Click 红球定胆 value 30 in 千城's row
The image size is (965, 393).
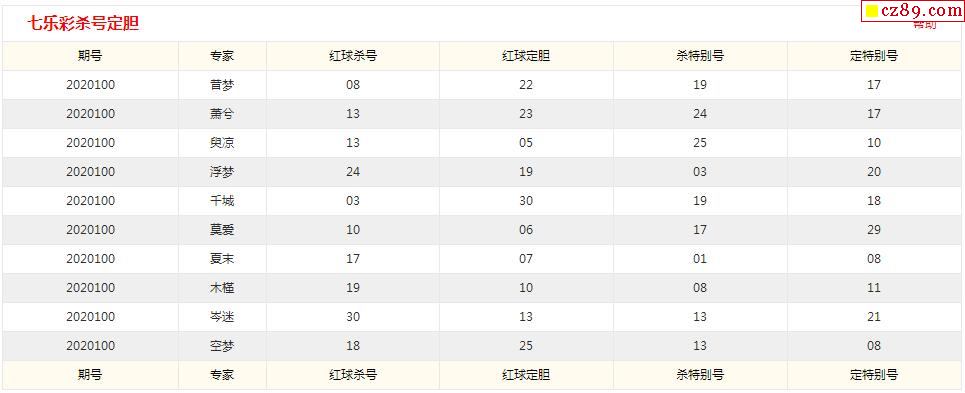point(526,201)
